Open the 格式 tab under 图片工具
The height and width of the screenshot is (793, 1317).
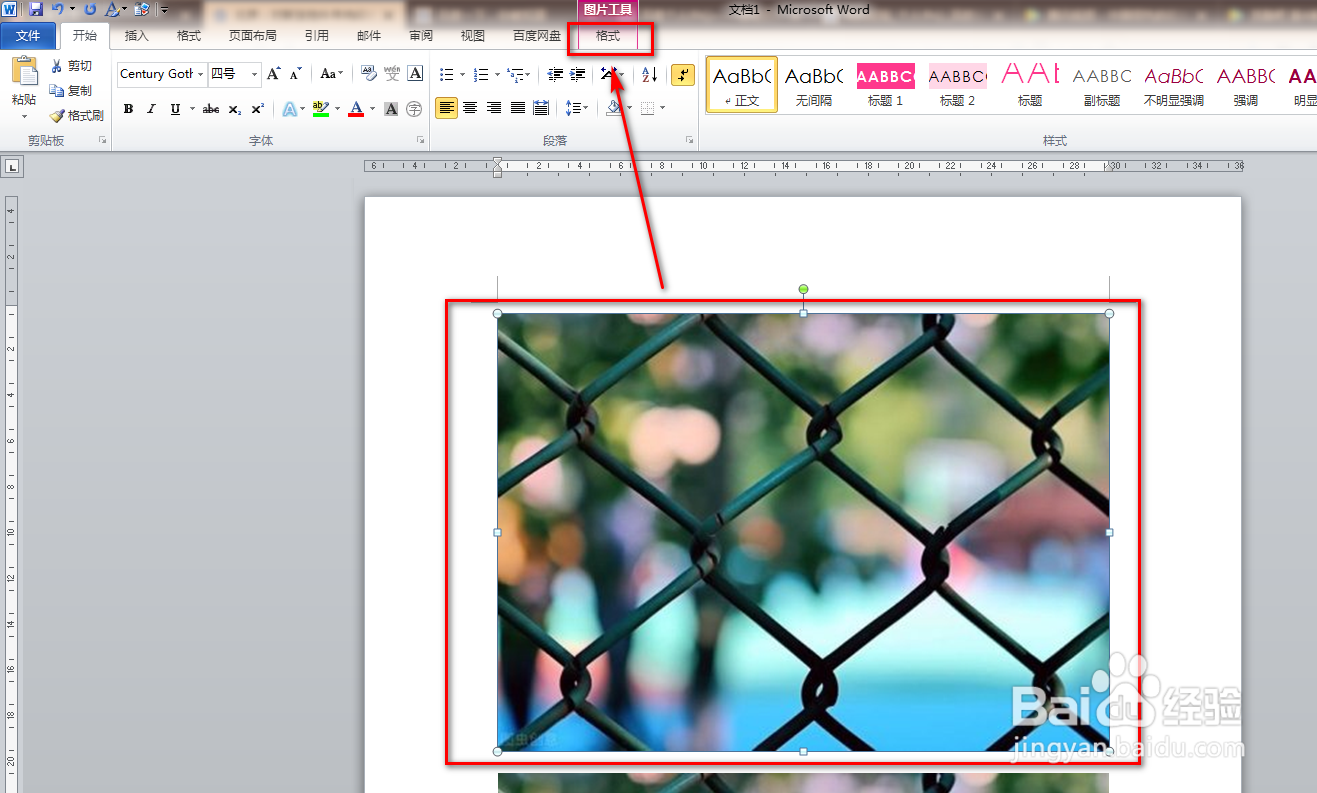(x=608, y=36)
